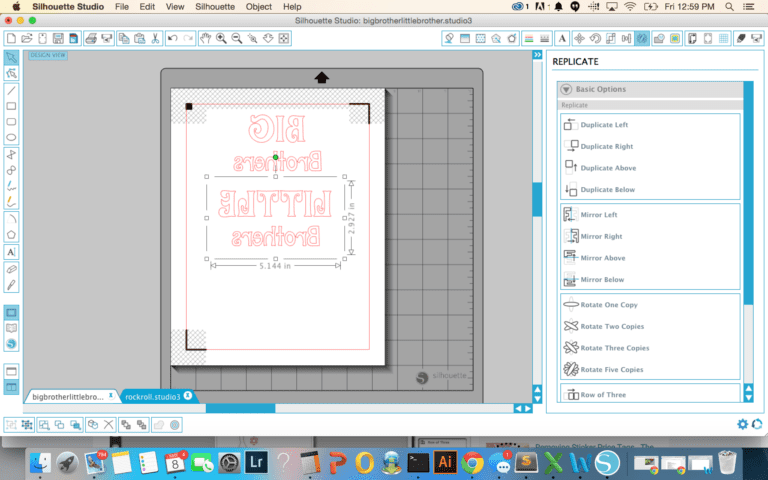The height and width of the screenshot is (480, 768).
Task: Save the document with floppy icon
Action: point(58,38)
